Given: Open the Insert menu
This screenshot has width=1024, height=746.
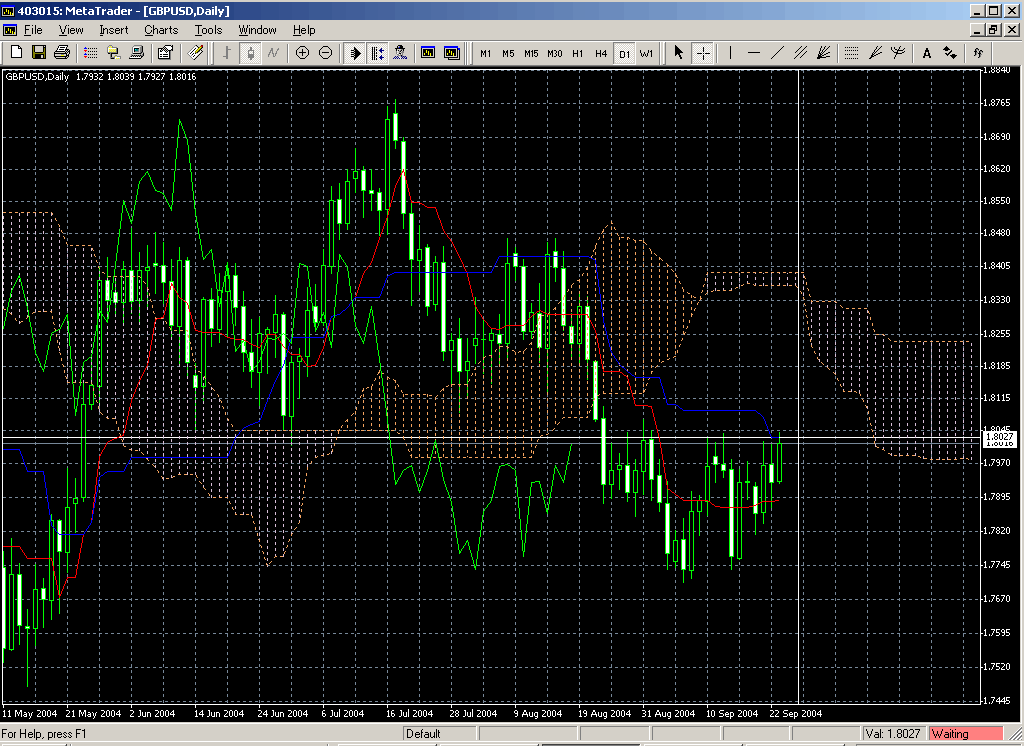Looking at the screenshot, I should [x=114, y=30].
